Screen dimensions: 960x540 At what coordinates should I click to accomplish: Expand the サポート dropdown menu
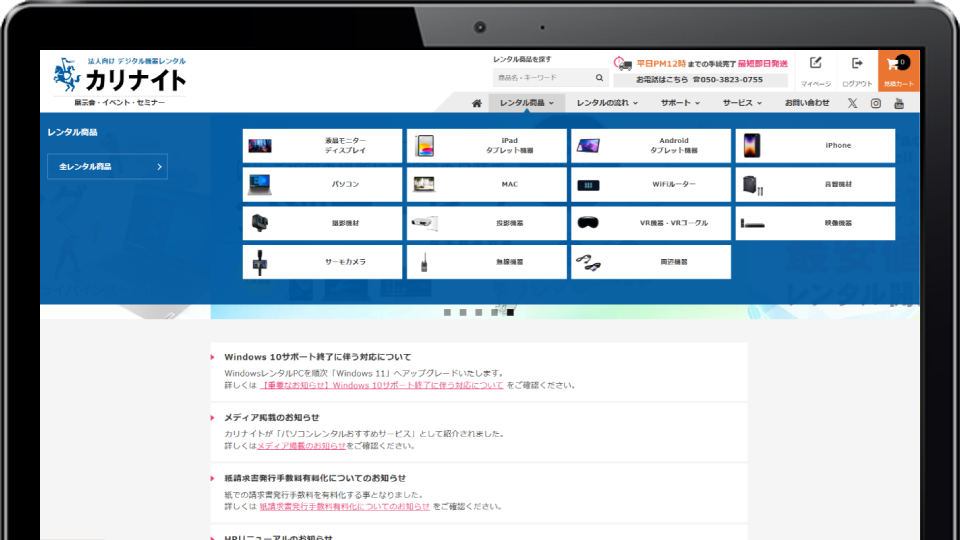click(x=679, y=103)
